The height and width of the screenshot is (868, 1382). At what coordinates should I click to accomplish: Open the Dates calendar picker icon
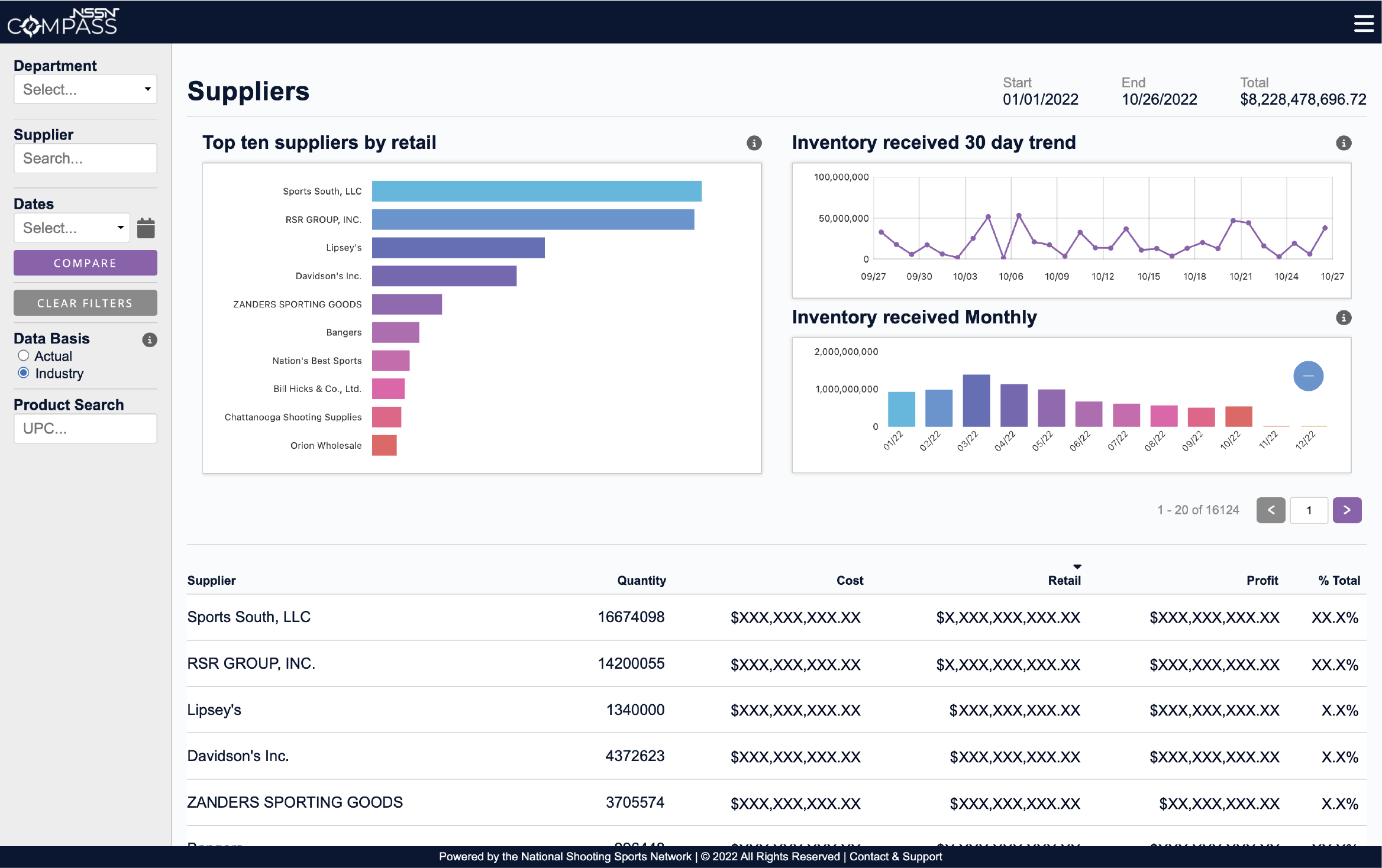pos(146,228)
